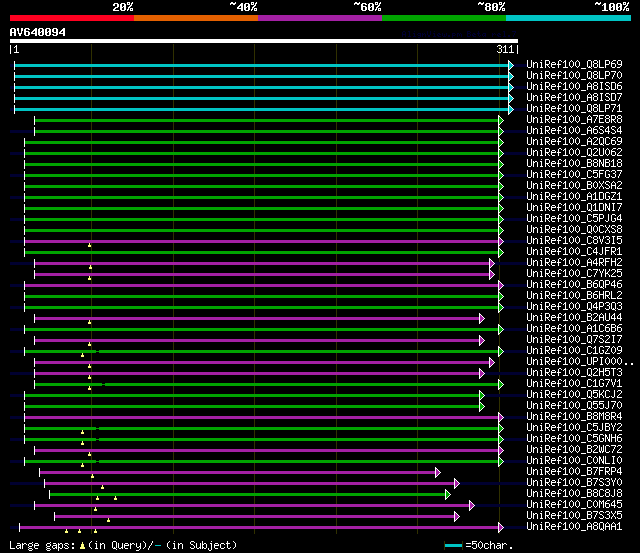Open the UniRef100_A8ISD7 entry
The width and height of the screenshot is (640, 553).
point(574,98)
